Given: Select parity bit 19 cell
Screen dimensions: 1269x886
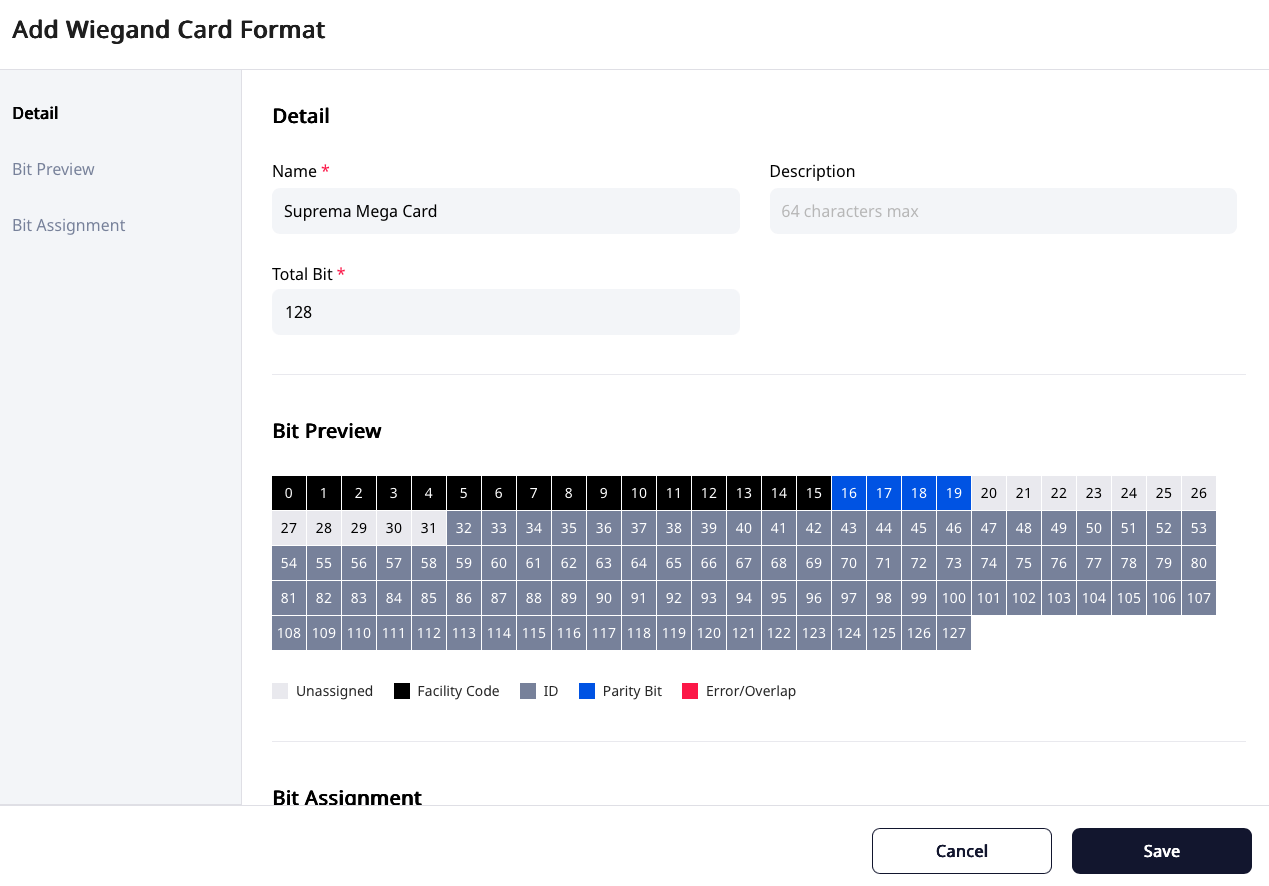Looking at the screenshot, I should click(954, 493).
